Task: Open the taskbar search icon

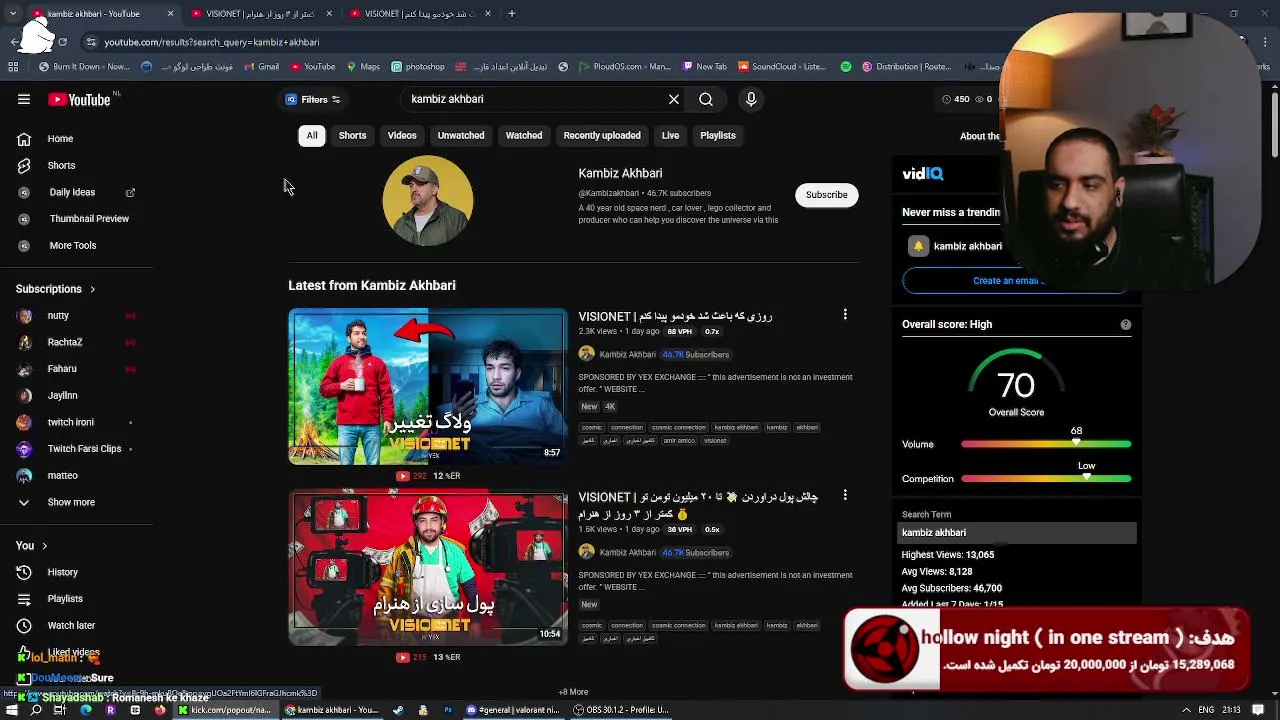Action: [36, 710]
